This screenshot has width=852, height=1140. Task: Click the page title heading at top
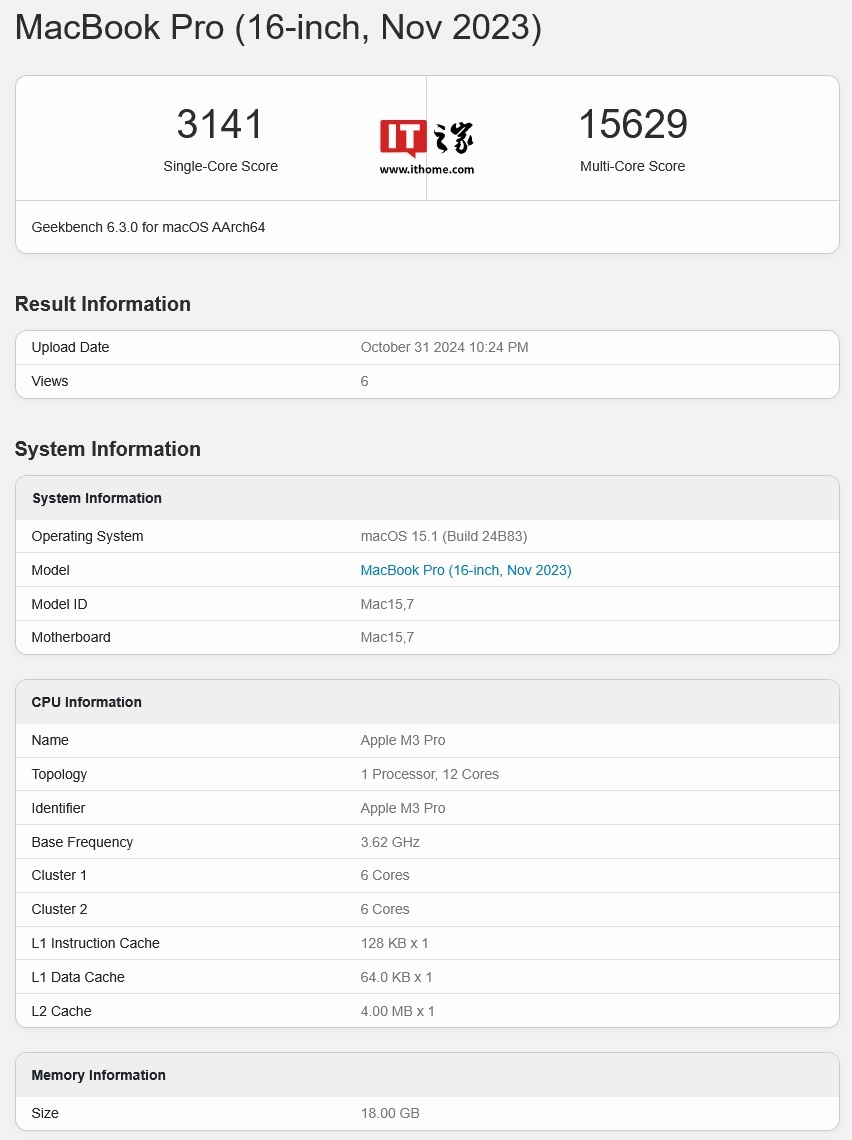(x=278, y=28)
